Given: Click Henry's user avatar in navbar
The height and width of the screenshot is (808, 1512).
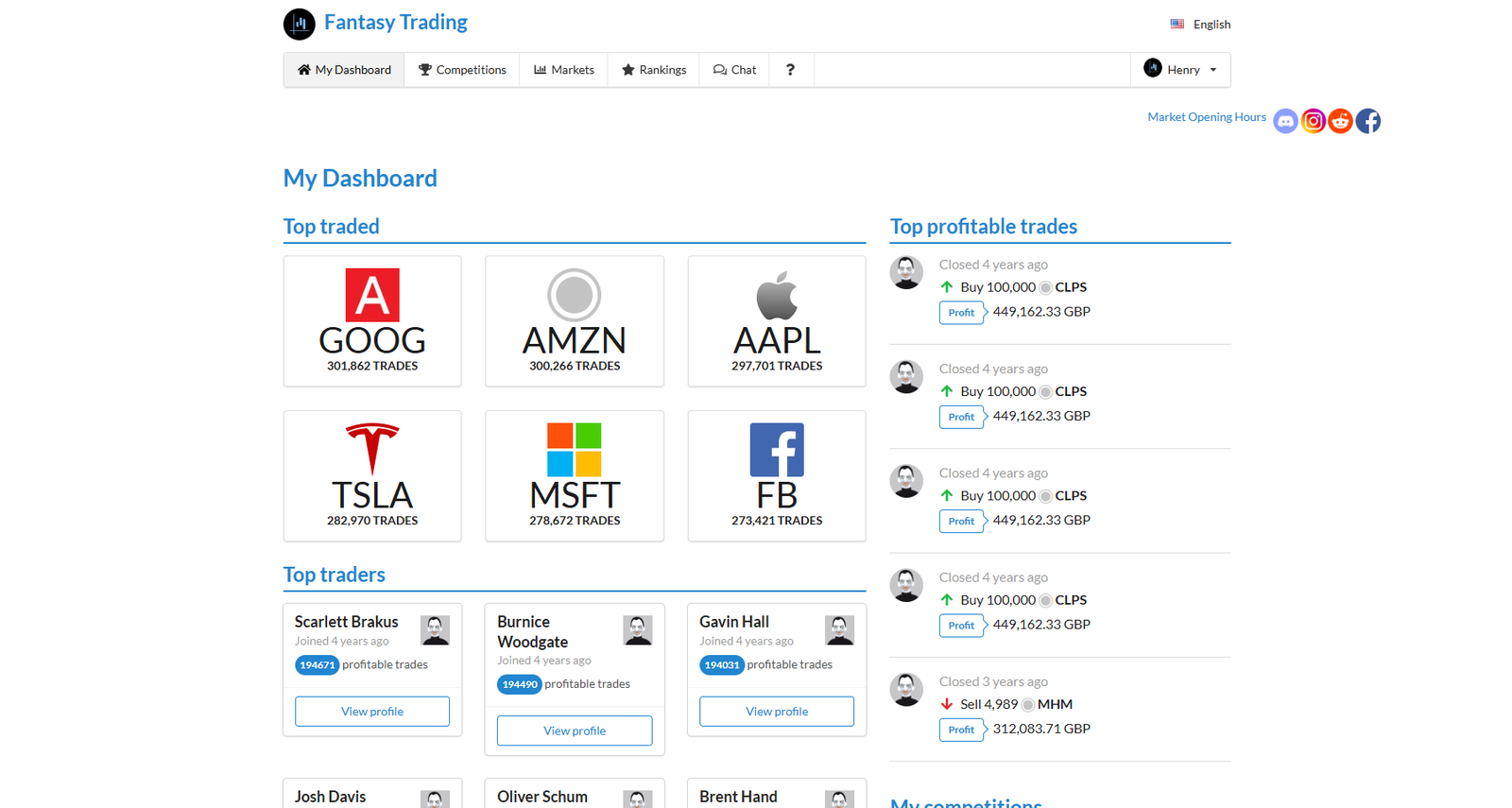Looking at the screenshot, I should pyautogui.click(x=1153, y=68).
